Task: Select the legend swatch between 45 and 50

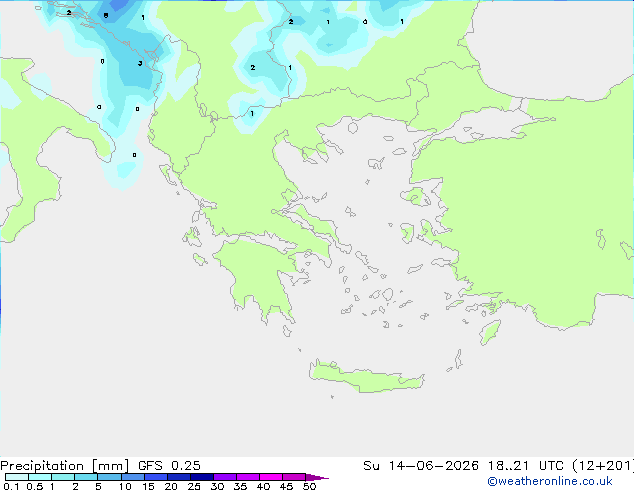Action: [294, 477]
